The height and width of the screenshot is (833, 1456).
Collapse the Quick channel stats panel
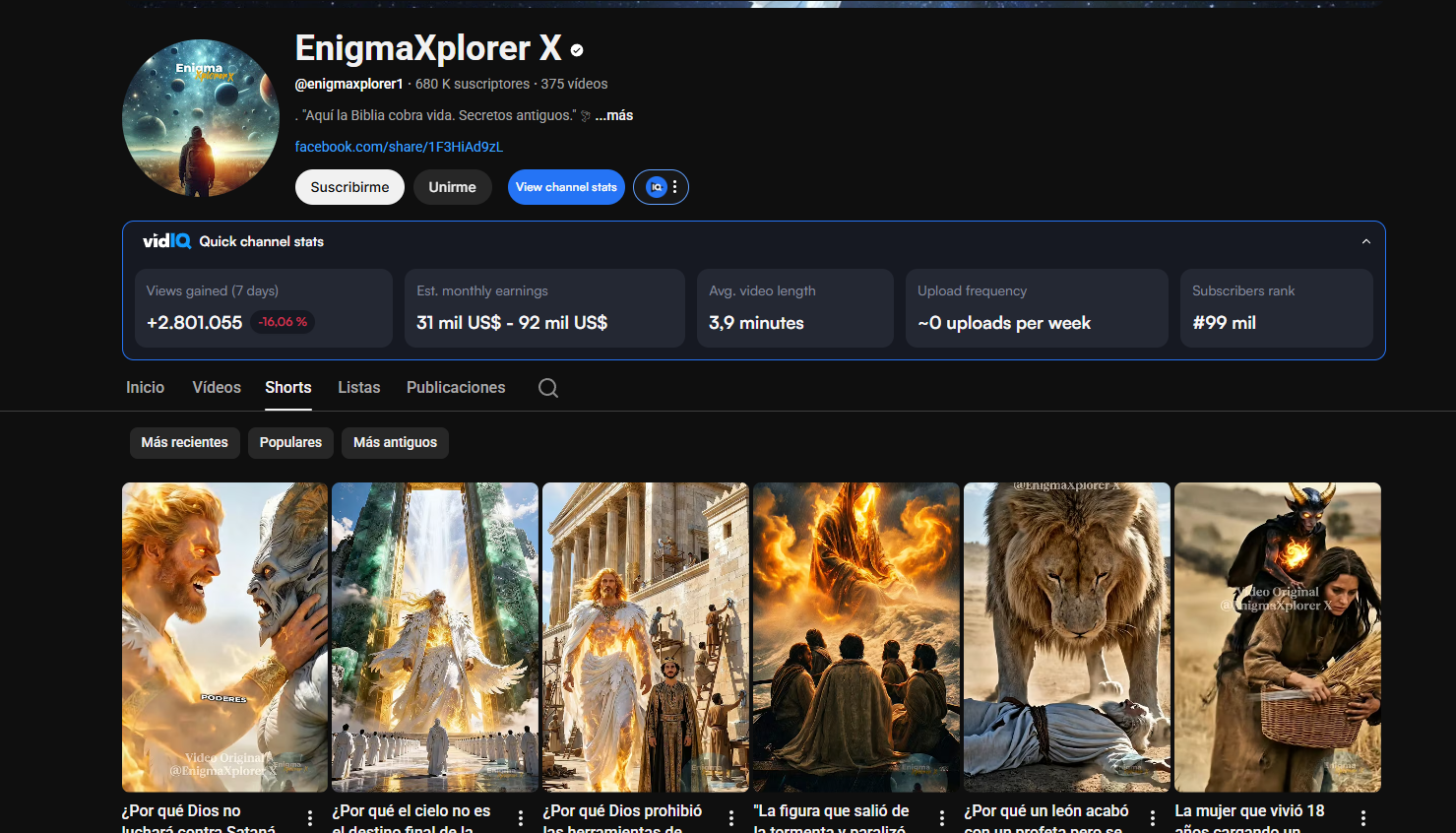coord(1365,241)
